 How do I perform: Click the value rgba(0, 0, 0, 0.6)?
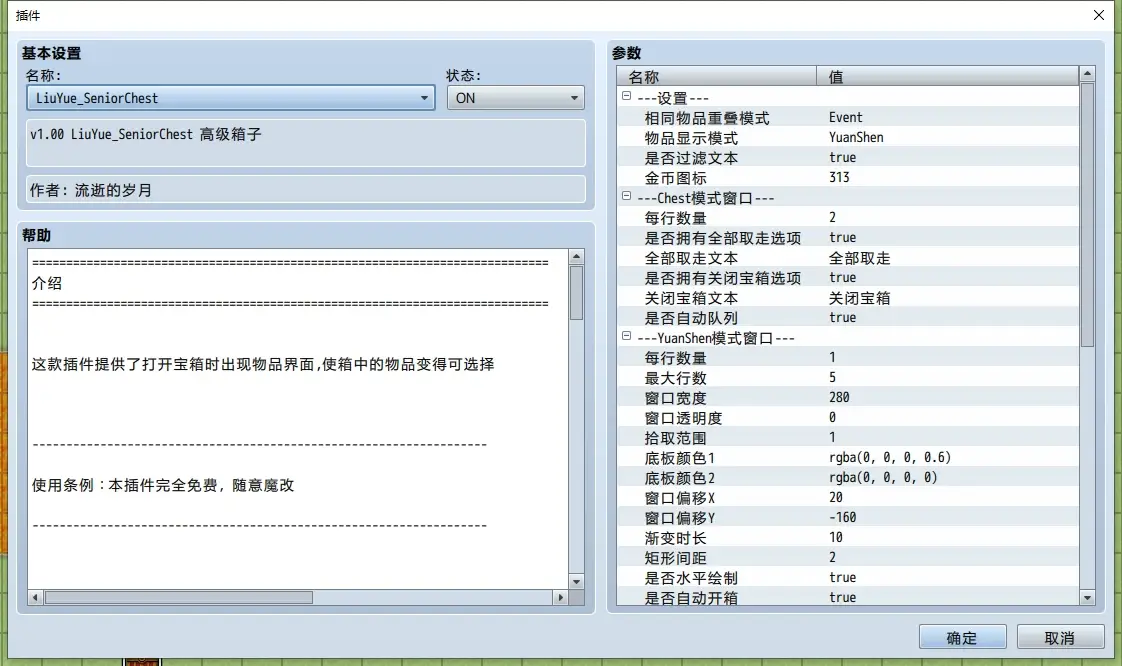tap(890, 457)
